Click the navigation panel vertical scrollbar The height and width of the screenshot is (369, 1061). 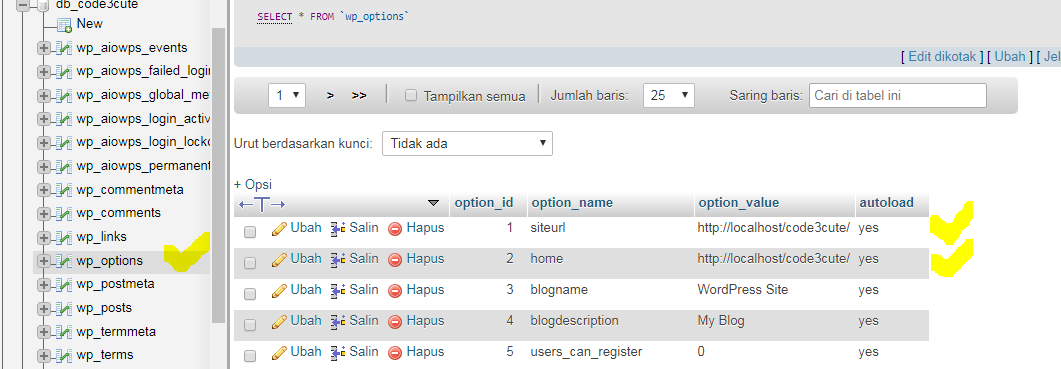coord(219,176)
